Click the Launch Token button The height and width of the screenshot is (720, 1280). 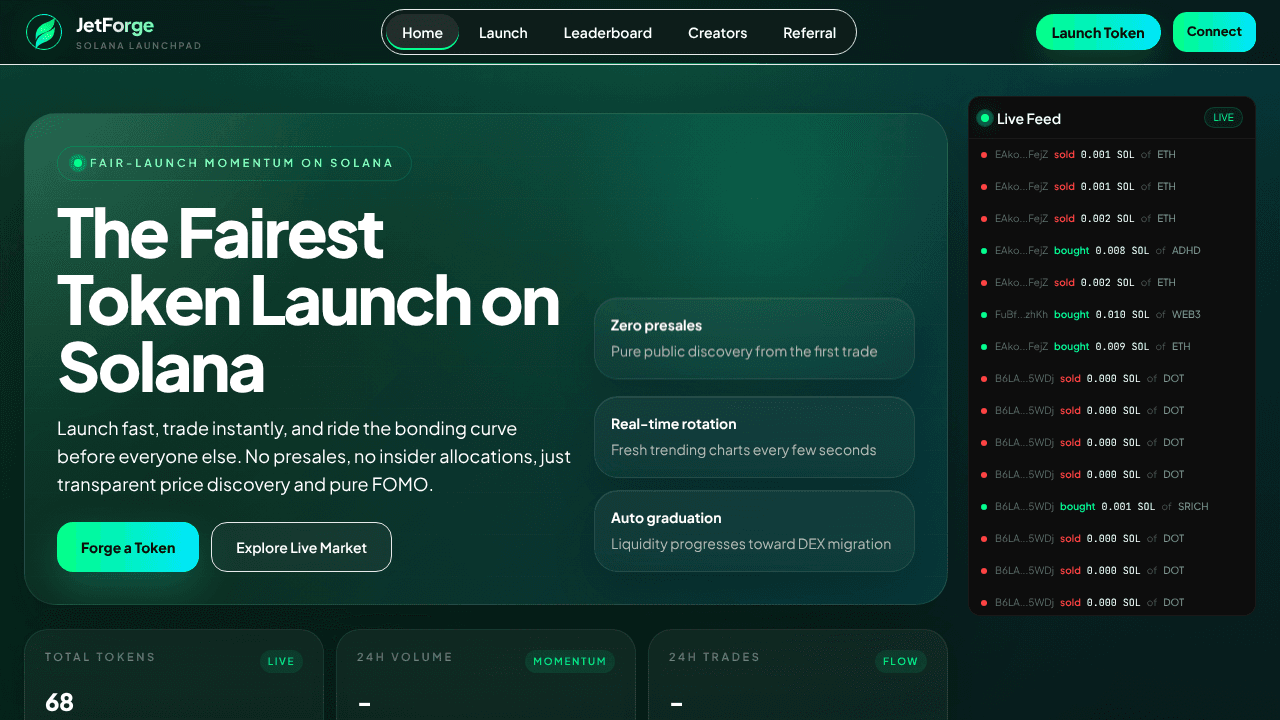pyautogui.click(x=1098, y=32)
